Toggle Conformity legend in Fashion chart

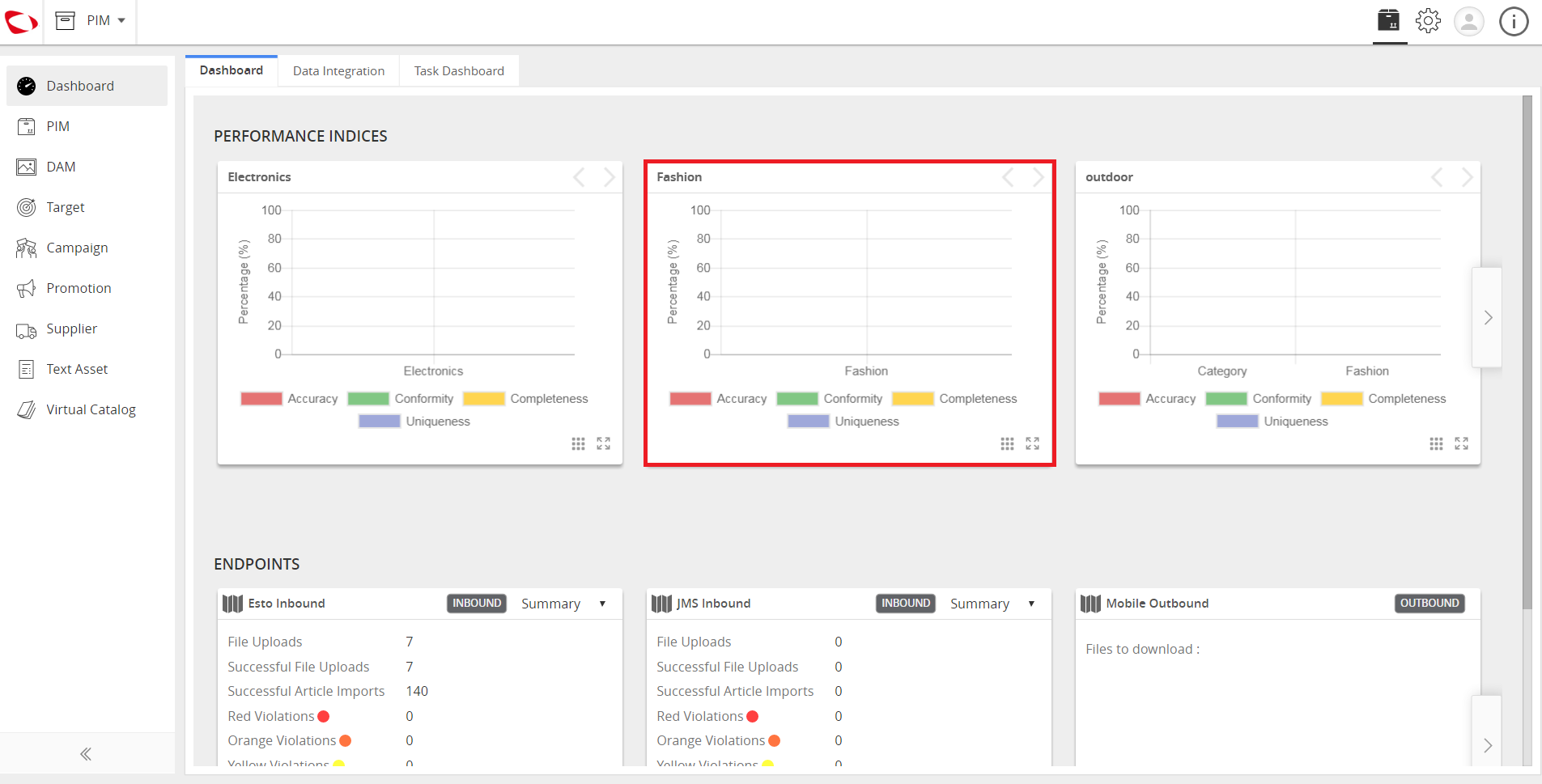pos(830,399)
